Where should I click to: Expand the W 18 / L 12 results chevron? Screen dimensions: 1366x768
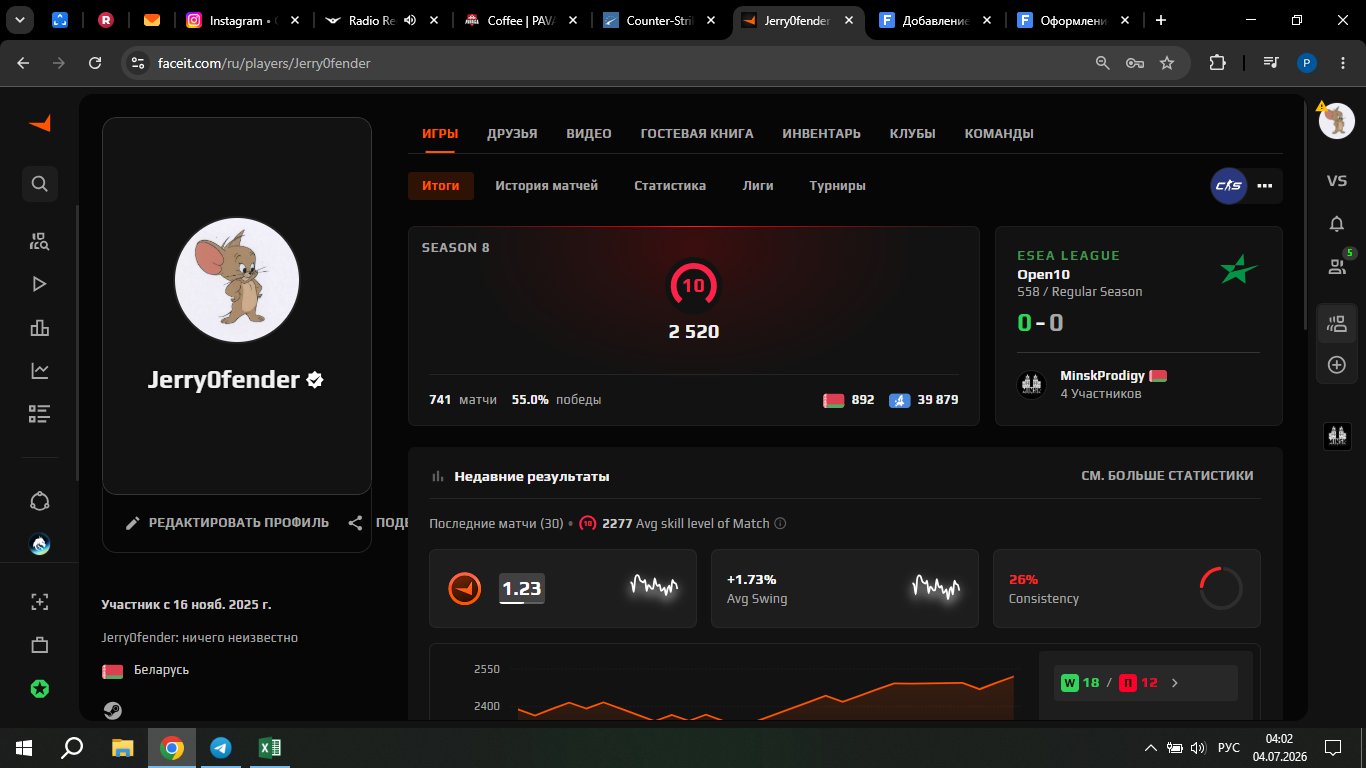click(1175, 683)
